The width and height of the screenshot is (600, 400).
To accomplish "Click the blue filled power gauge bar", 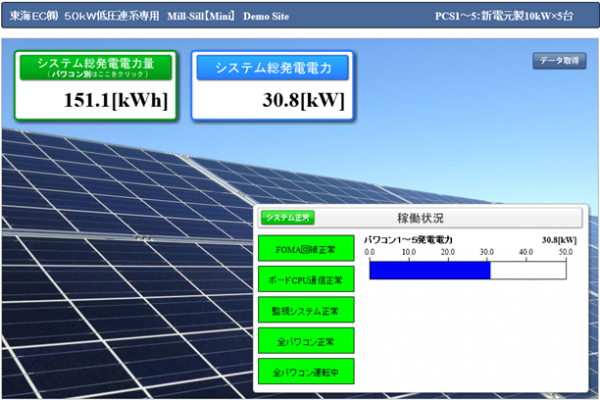I will click(429, 269).
